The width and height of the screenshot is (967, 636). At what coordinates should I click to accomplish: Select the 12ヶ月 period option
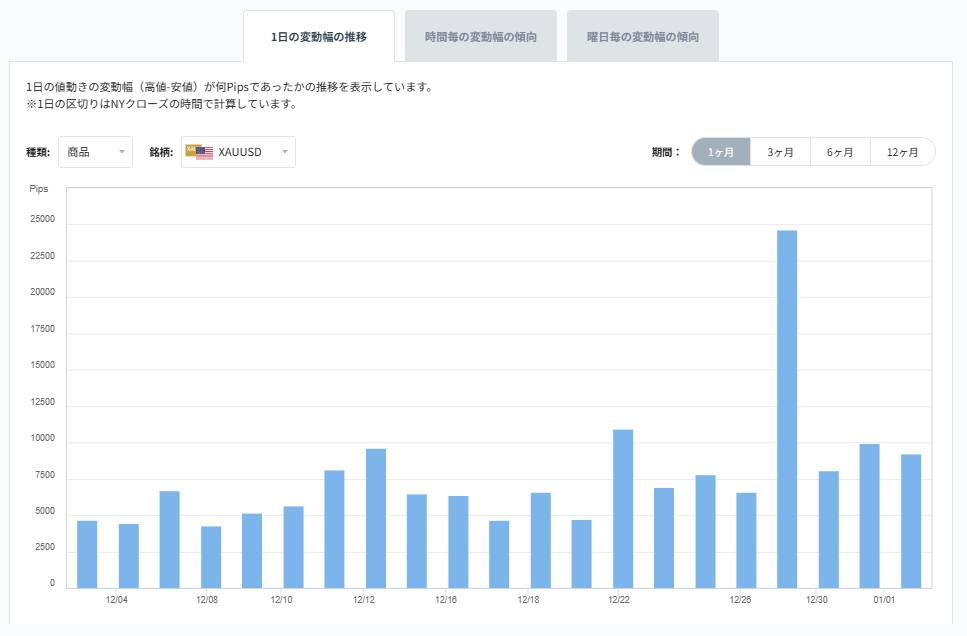coord(902,151)
